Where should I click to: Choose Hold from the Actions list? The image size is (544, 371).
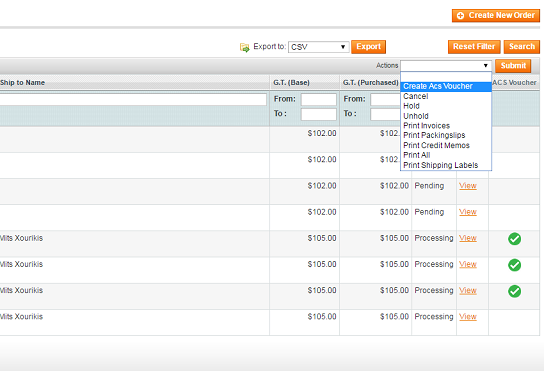coord(446,106)
